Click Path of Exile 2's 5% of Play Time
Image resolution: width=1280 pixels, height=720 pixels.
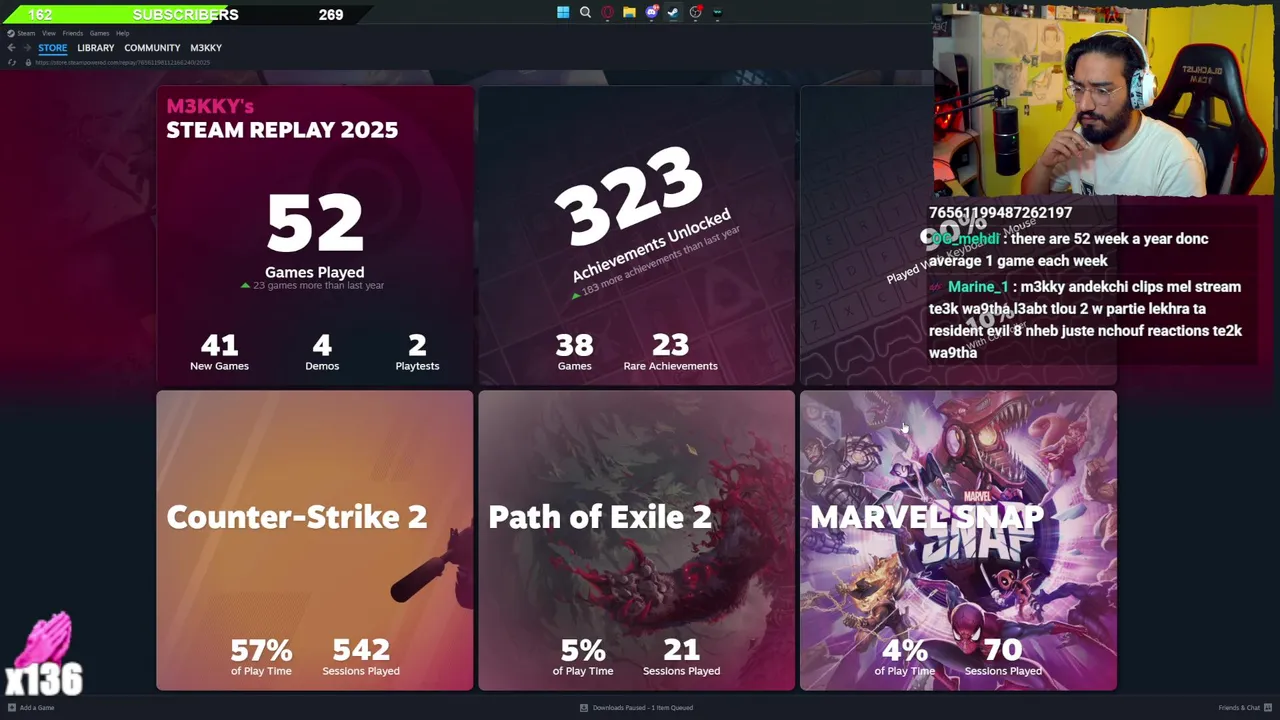[583, 658]
